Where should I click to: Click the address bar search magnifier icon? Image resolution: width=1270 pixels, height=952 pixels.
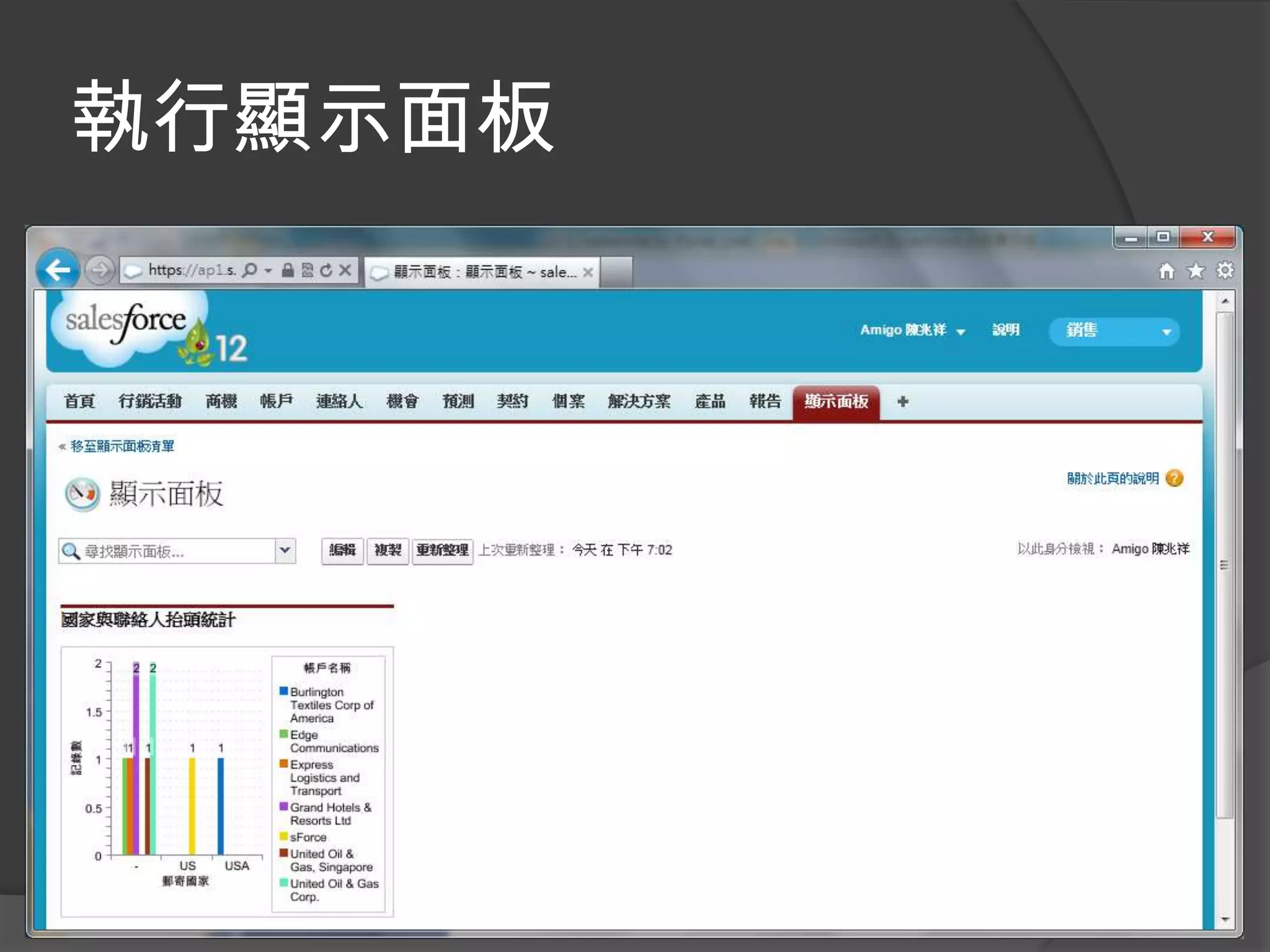point(249,270)
